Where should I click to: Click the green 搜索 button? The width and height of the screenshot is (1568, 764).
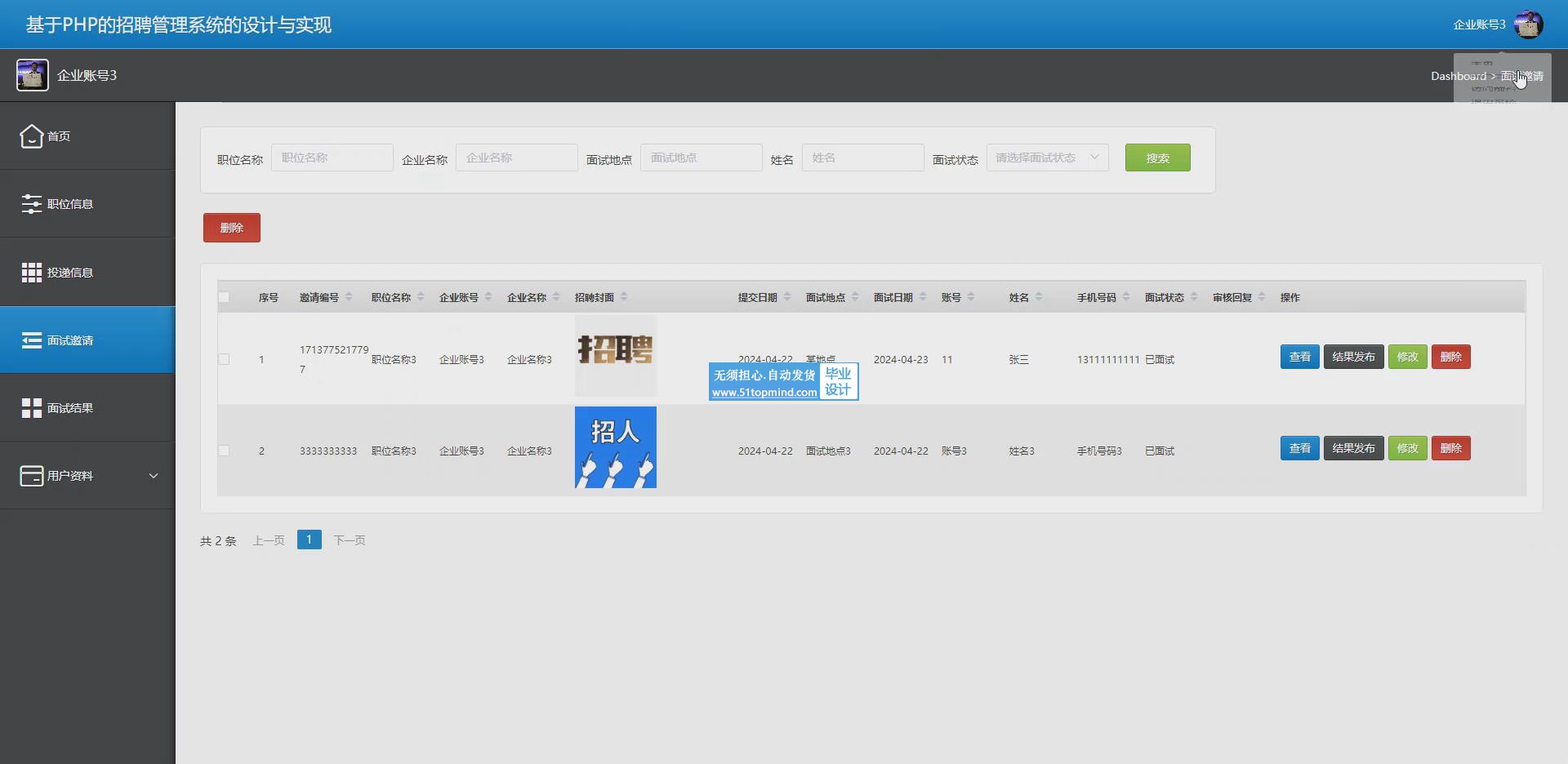tap(1157, 158)
